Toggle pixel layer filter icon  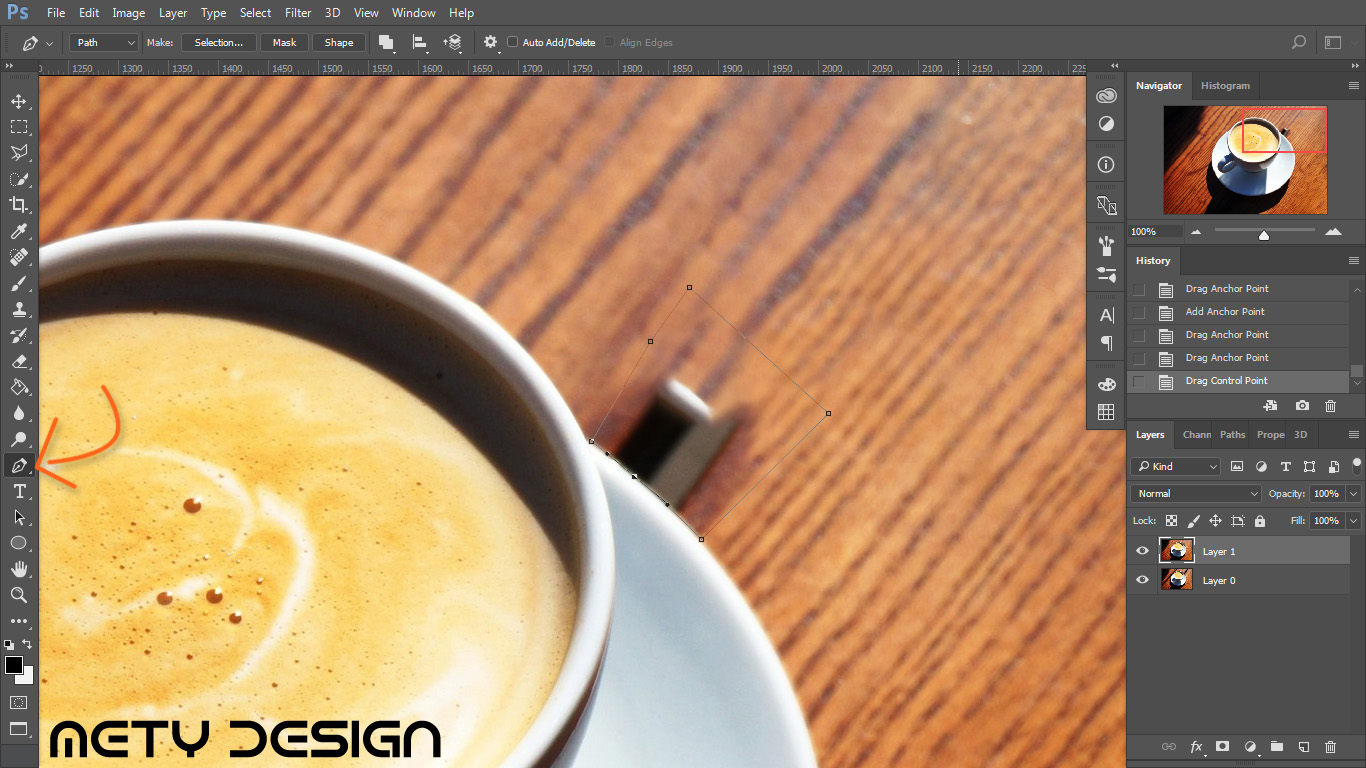pos(1237,466)
